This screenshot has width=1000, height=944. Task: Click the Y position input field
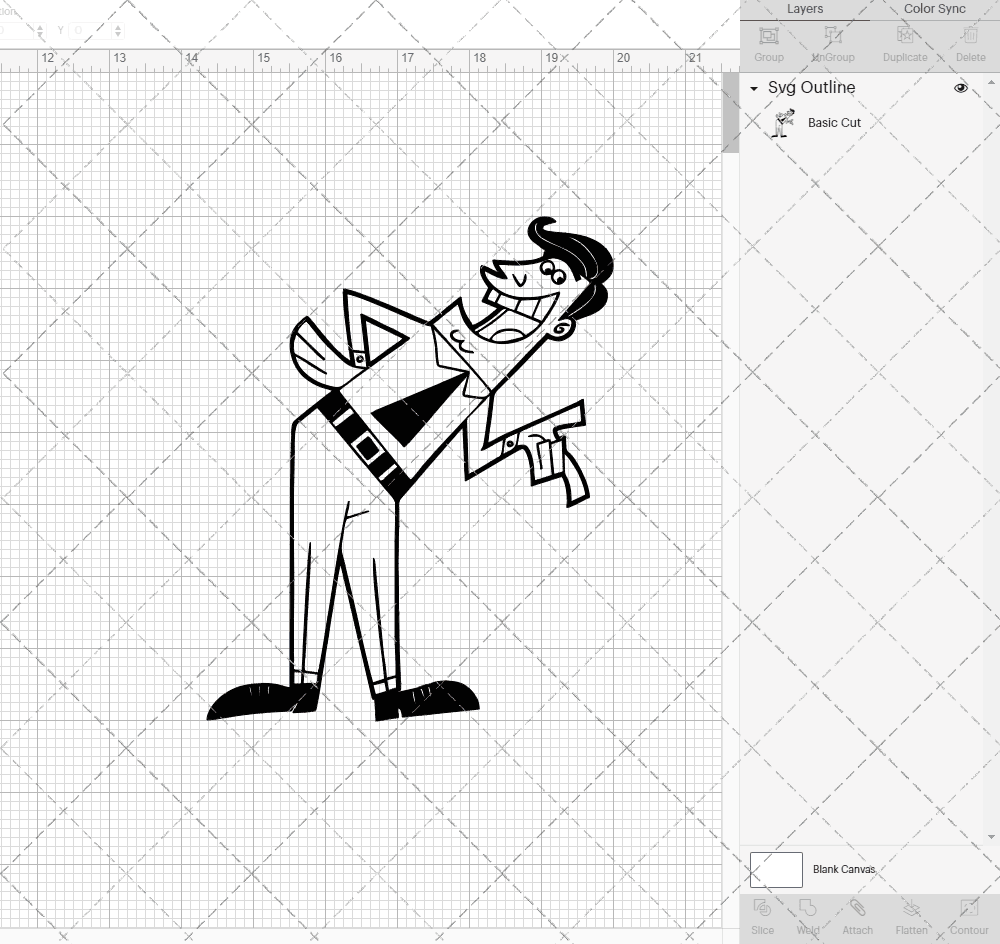click(91, 30)
